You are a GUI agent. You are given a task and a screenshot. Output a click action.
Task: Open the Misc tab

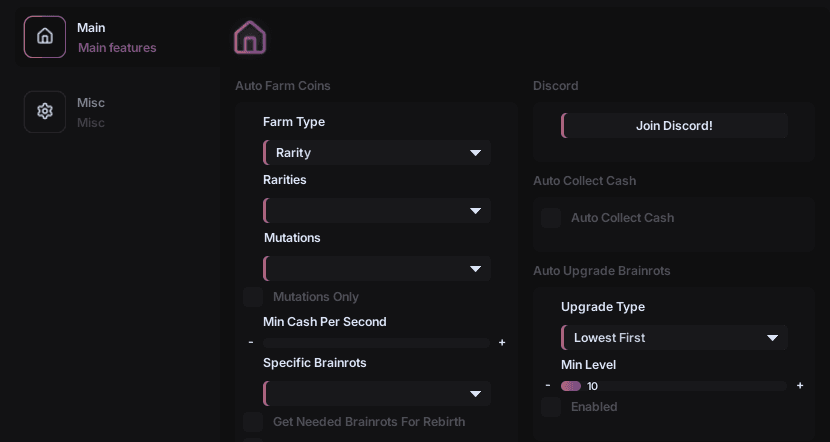click(x=91, y=112)
